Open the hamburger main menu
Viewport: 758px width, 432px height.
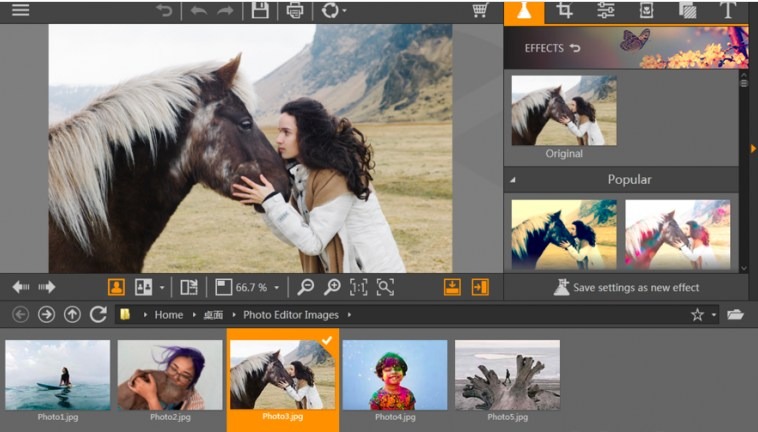[21, 10]
